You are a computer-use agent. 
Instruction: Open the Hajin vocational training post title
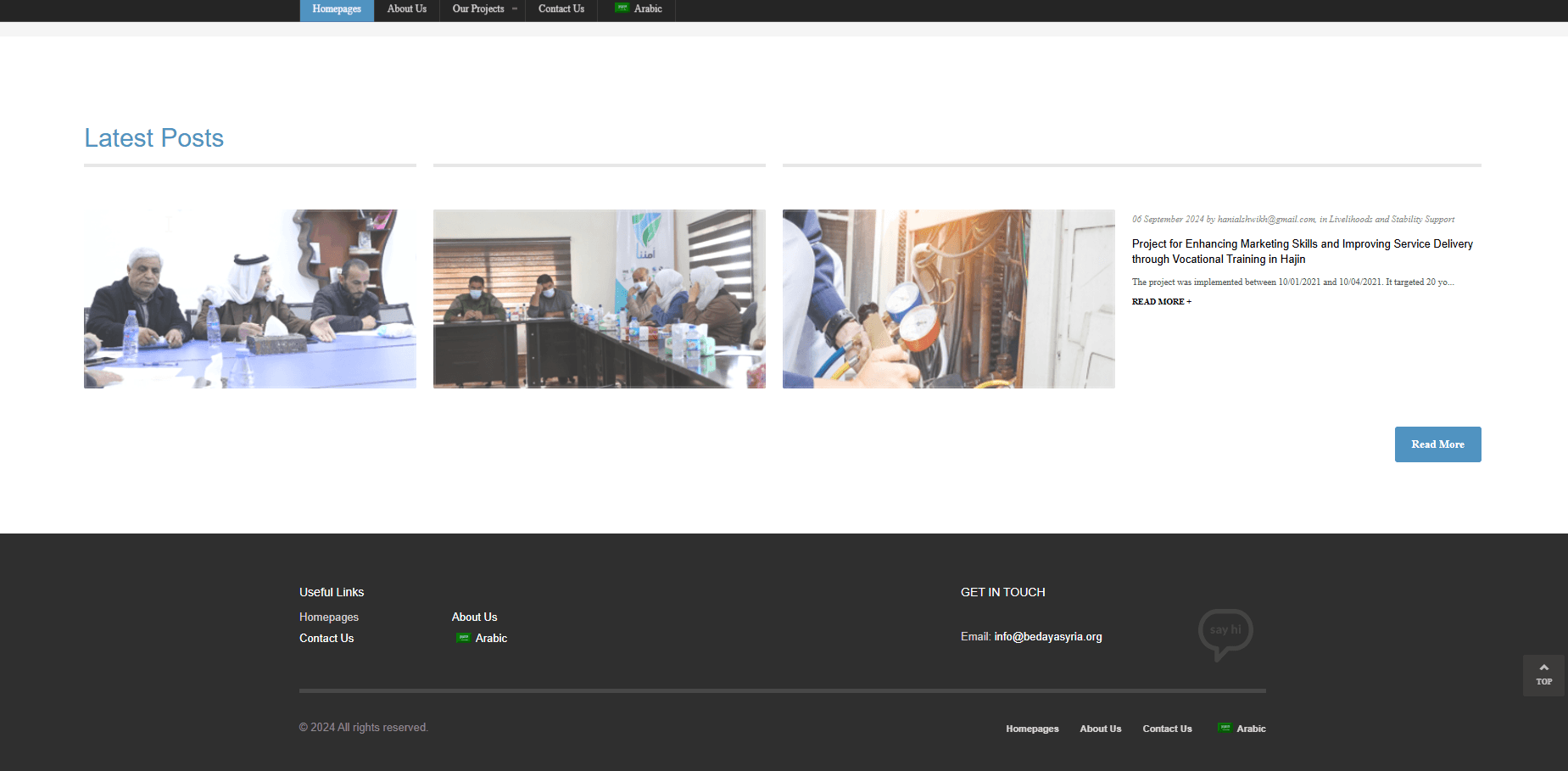tap(1303, 251)
